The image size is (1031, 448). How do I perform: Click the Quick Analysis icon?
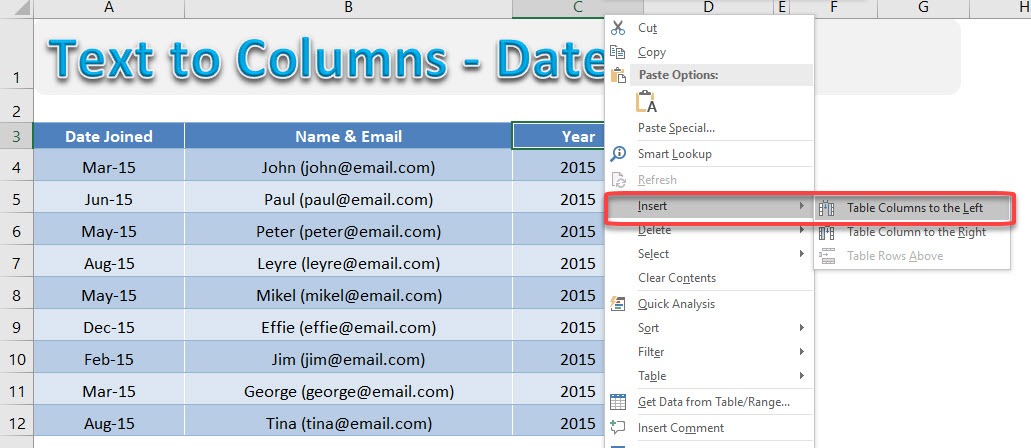617,304
